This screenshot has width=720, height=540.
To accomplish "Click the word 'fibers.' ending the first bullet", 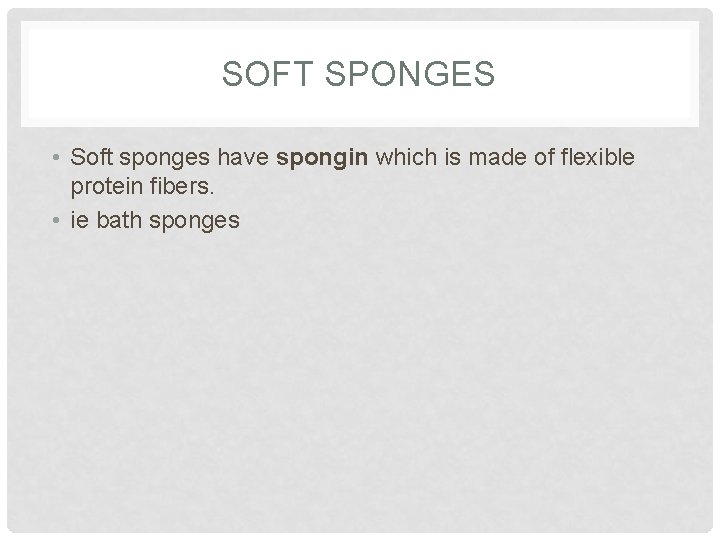I will [x=176, y=188].
